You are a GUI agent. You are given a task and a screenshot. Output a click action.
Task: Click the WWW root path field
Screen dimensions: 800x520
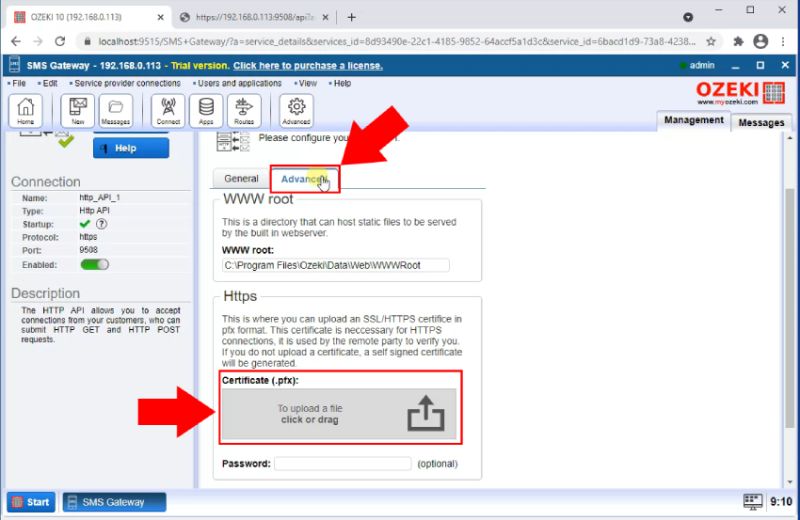[335, 265]
